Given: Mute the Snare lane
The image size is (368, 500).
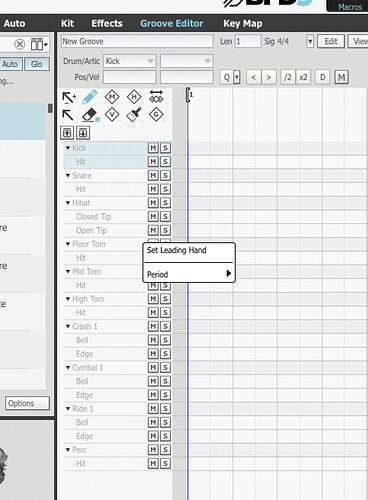Looking at the screenshot, I should (x=153, y=175).
